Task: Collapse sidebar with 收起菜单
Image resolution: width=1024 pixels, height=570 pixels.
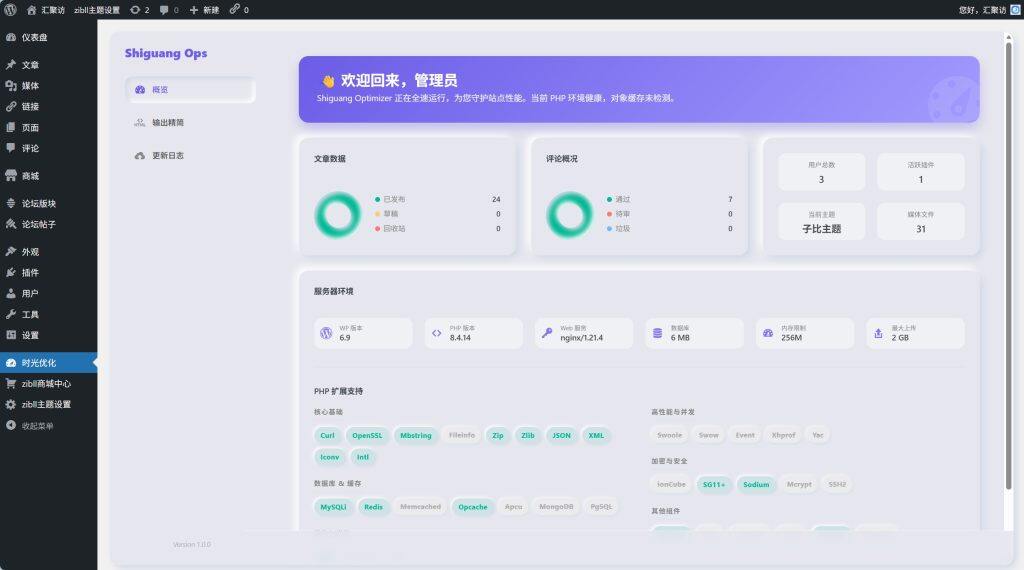Action: point(48,426)
